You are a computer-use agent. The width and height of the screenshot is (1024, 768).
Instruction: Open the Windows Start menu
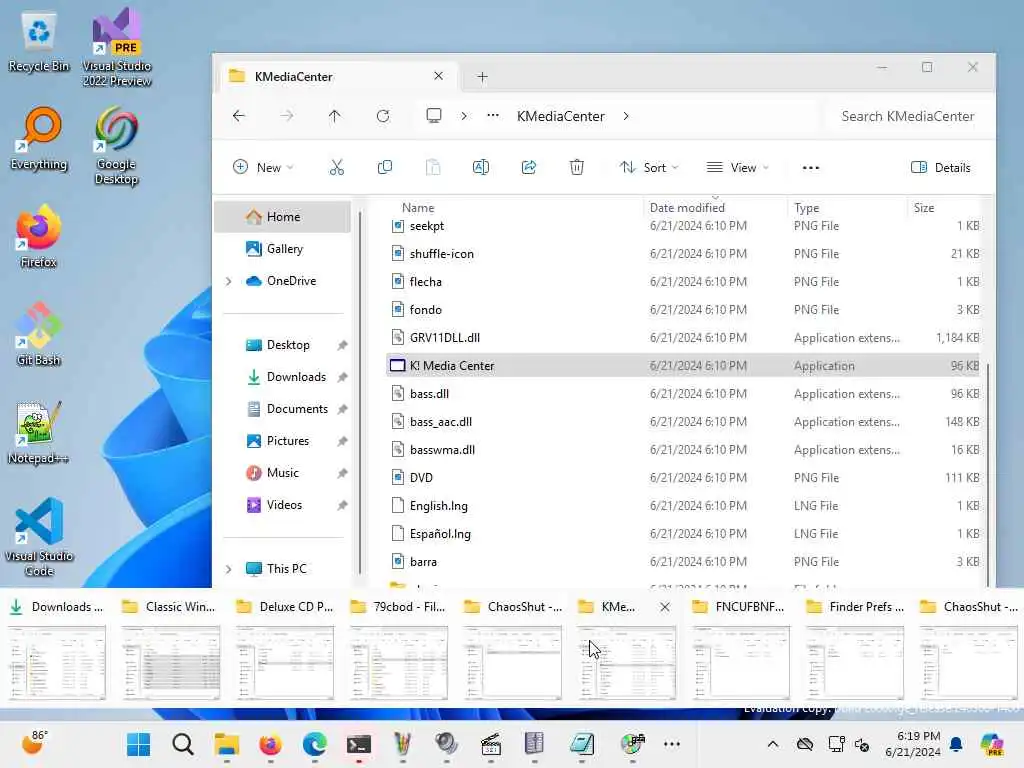point(138,744)
